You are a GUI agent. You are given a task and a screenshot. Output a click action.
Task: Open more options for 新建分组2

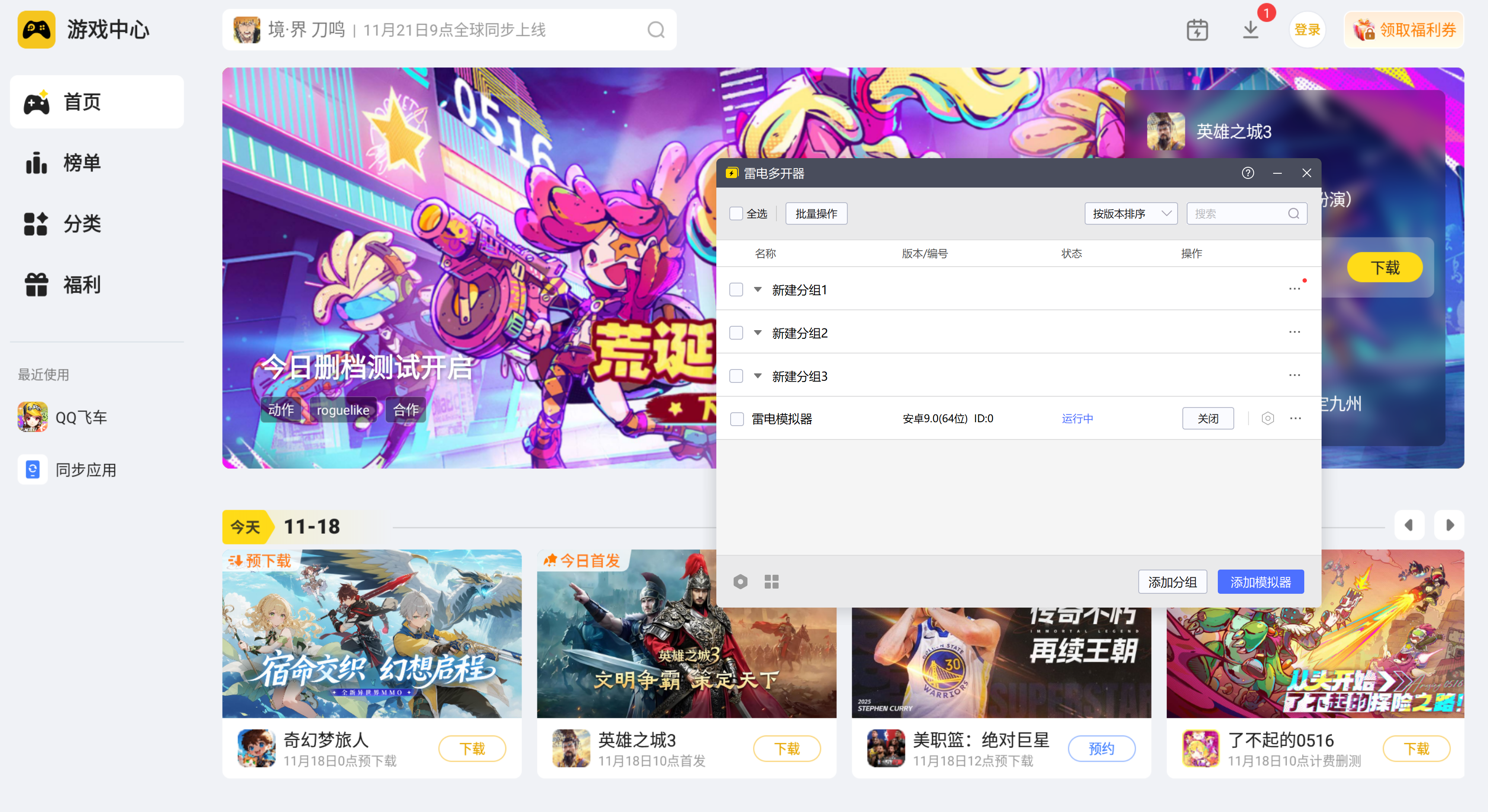pos(1294,333)
